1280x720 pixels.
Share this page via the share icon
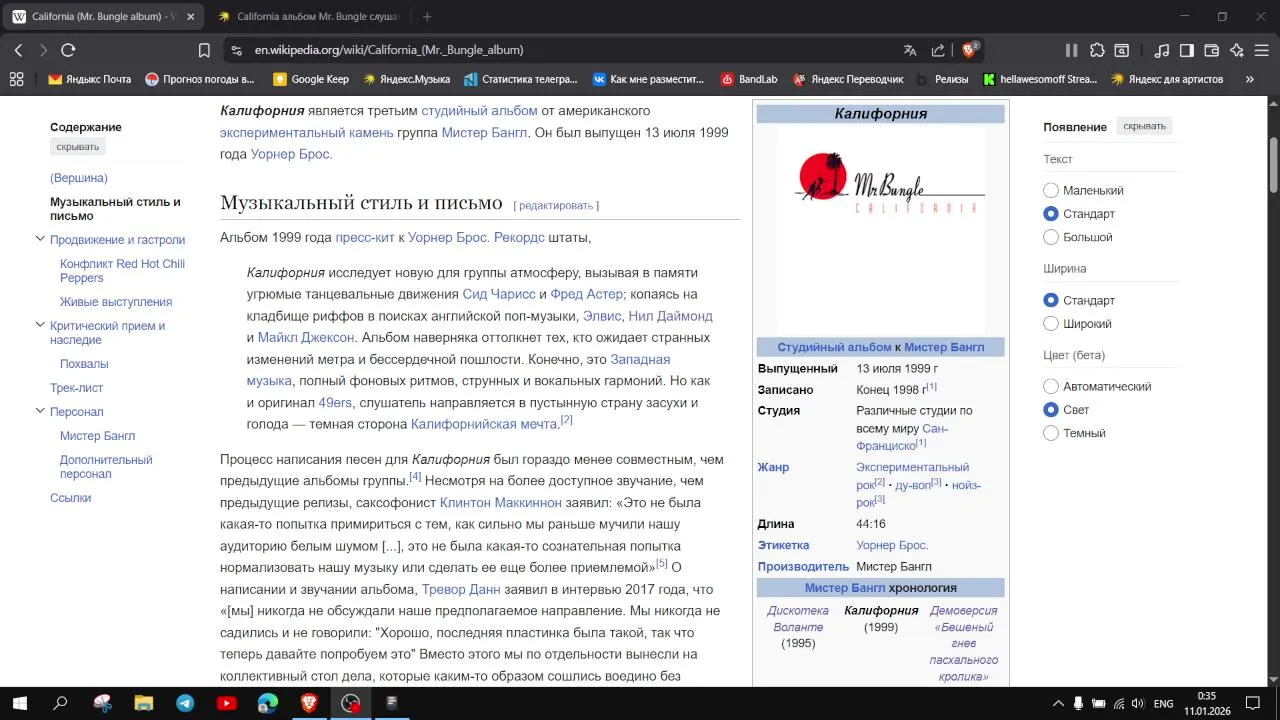point(938,50)
